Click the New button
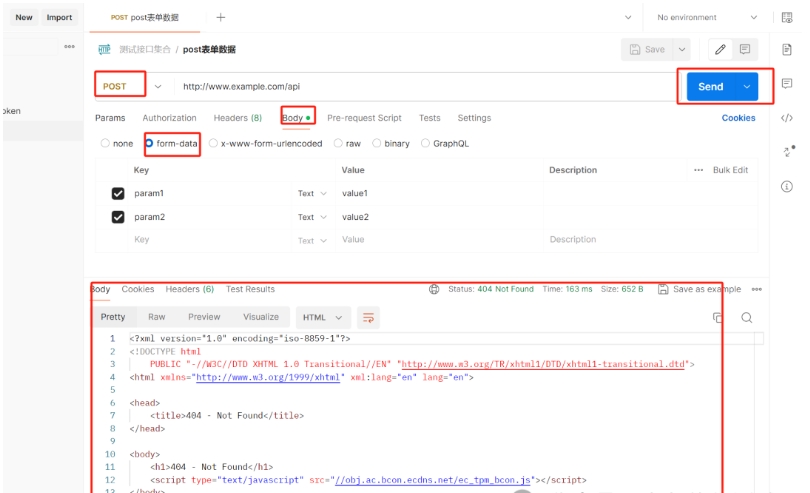The width and height of the screenshot is (810, 493). (x=24, y=18)
